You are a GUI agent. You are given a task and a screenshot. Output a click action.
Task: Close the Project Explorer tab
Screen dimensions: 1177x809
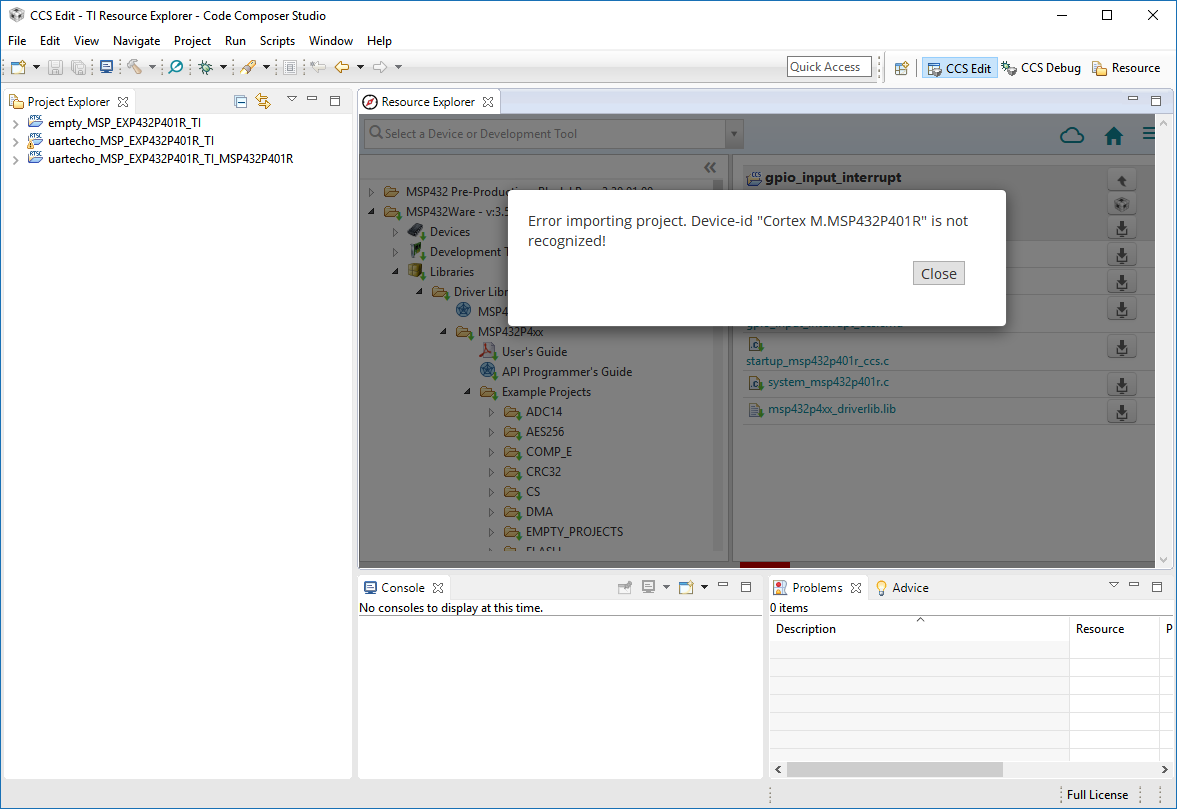pyautogui.click(x=123, y=101)
